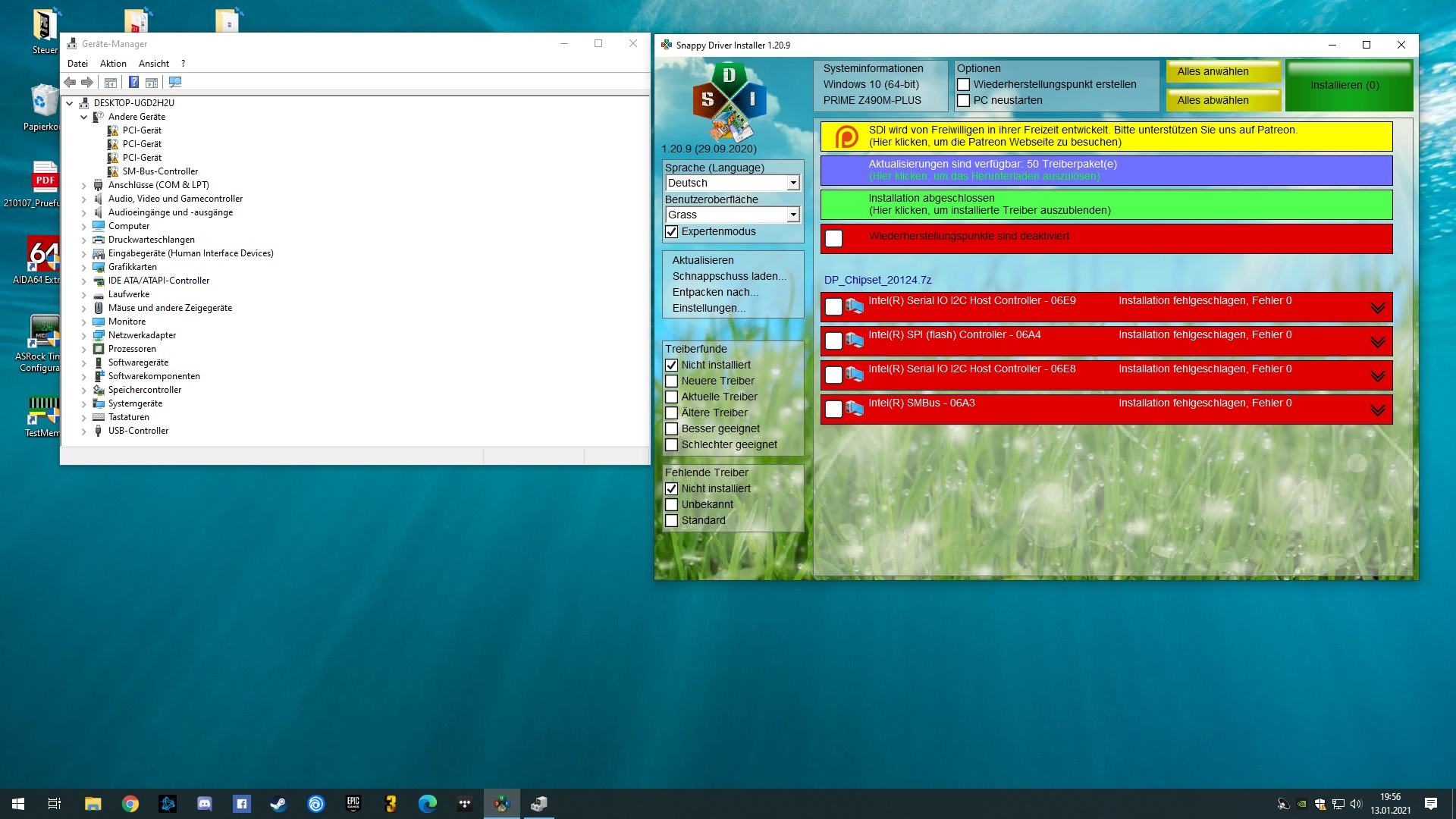
Task: Toggle the Expertenmodus checkbox
Action: point(671,231)
